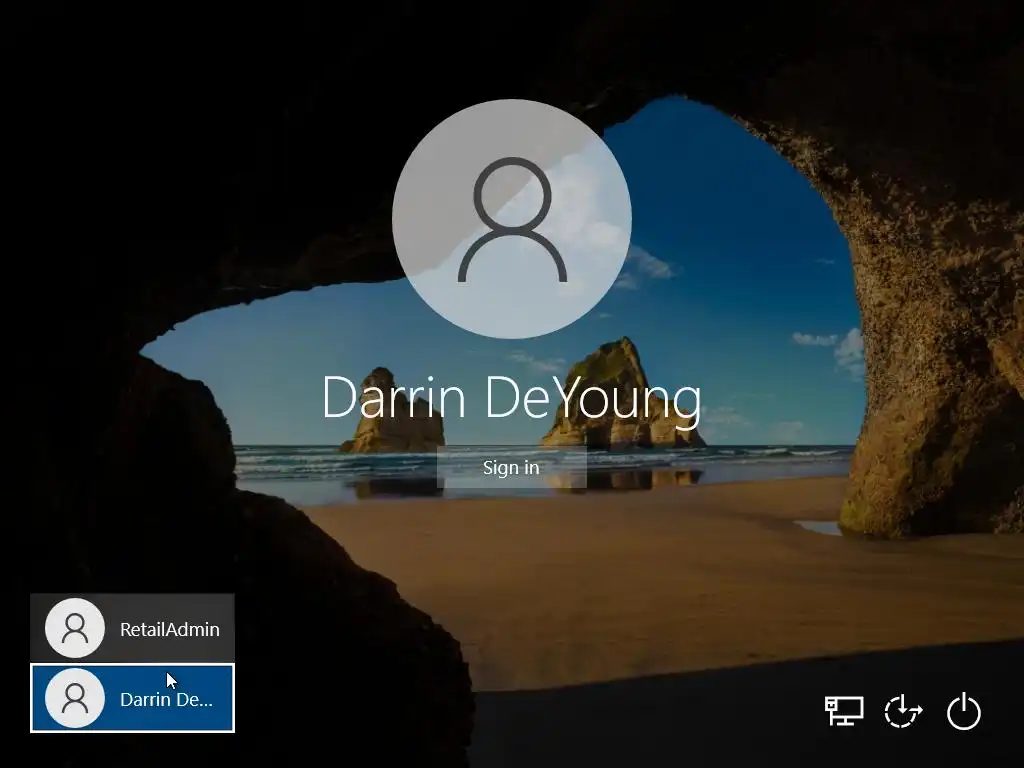The height and width of the screenshot is (768, 1024).
Task: Click the Sign in button
Action: 511,468
